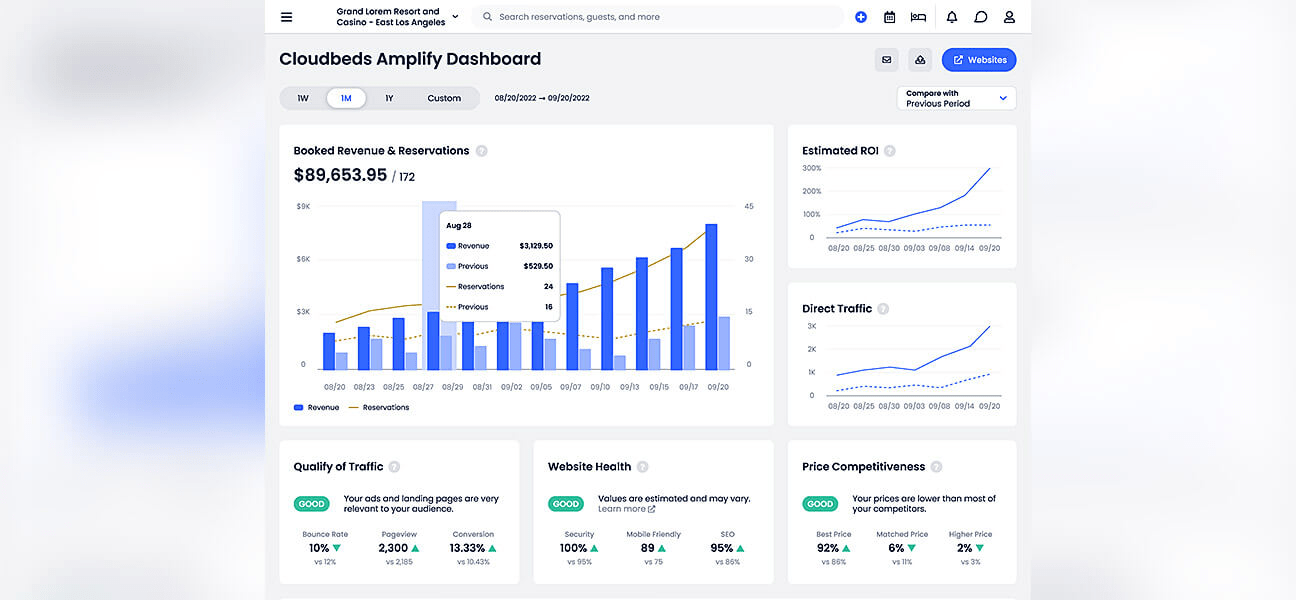Open the hamburger menu
1296x600 pixels.
(x=287, y=17)
